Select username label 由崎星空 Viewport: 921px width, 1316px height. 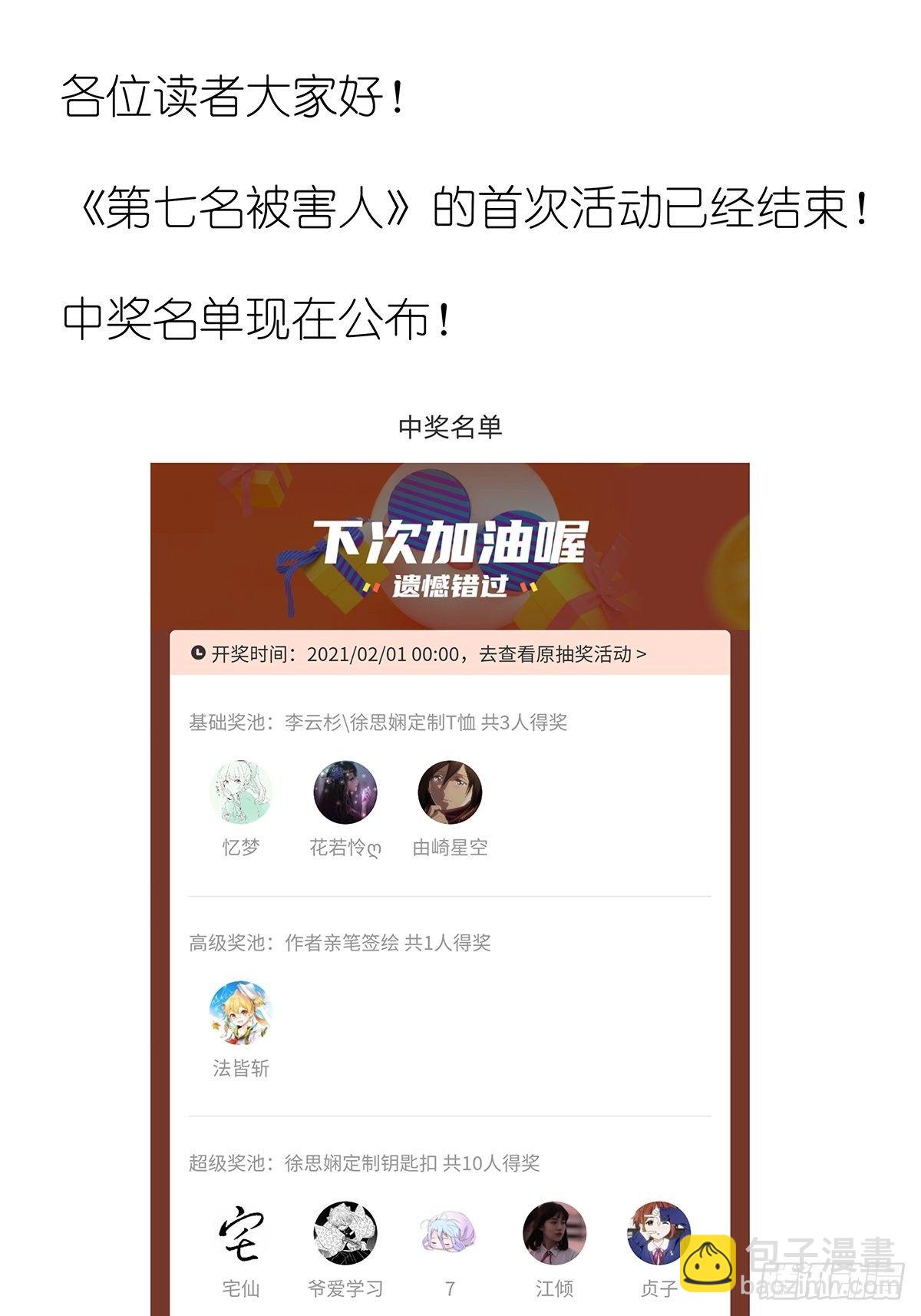pos(450,848)
